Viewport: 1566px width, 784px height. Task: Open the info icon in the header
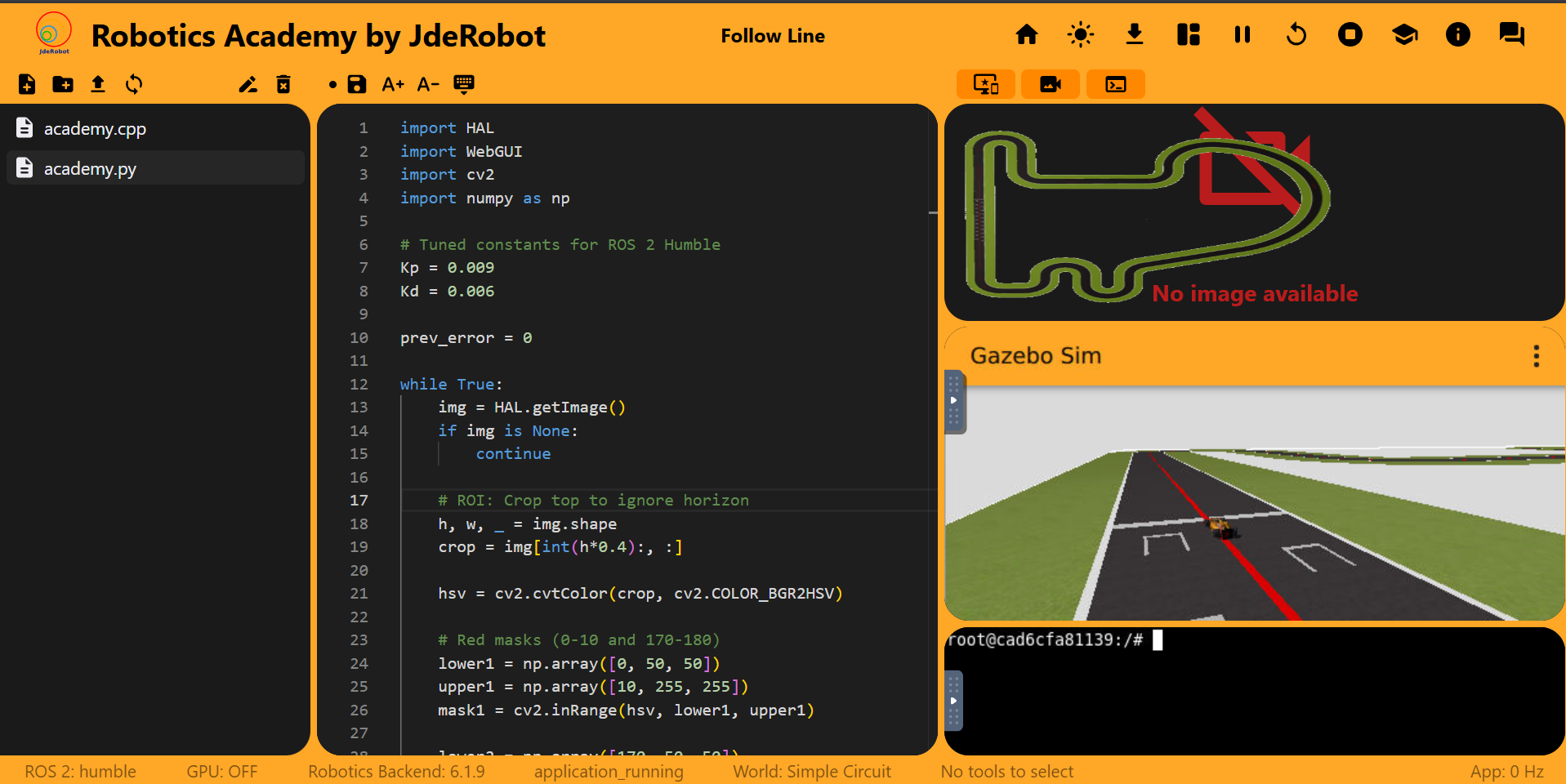click(1458, 34)
